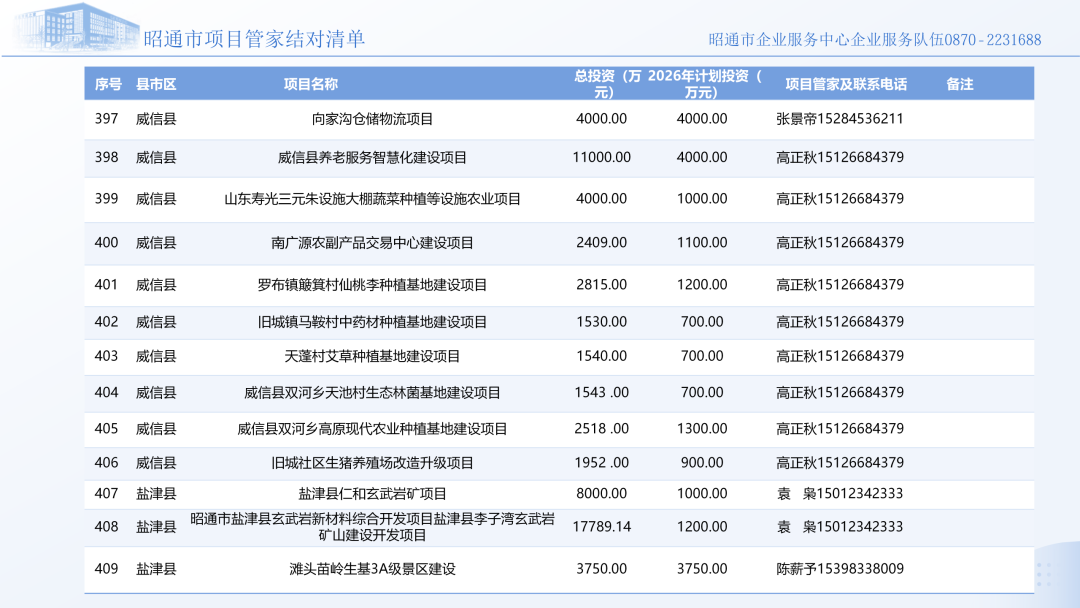The width and height of the screenshot is (1080, 608).
Task: Click the 盐津县 cell in row 407
Action: click(156, 494)
